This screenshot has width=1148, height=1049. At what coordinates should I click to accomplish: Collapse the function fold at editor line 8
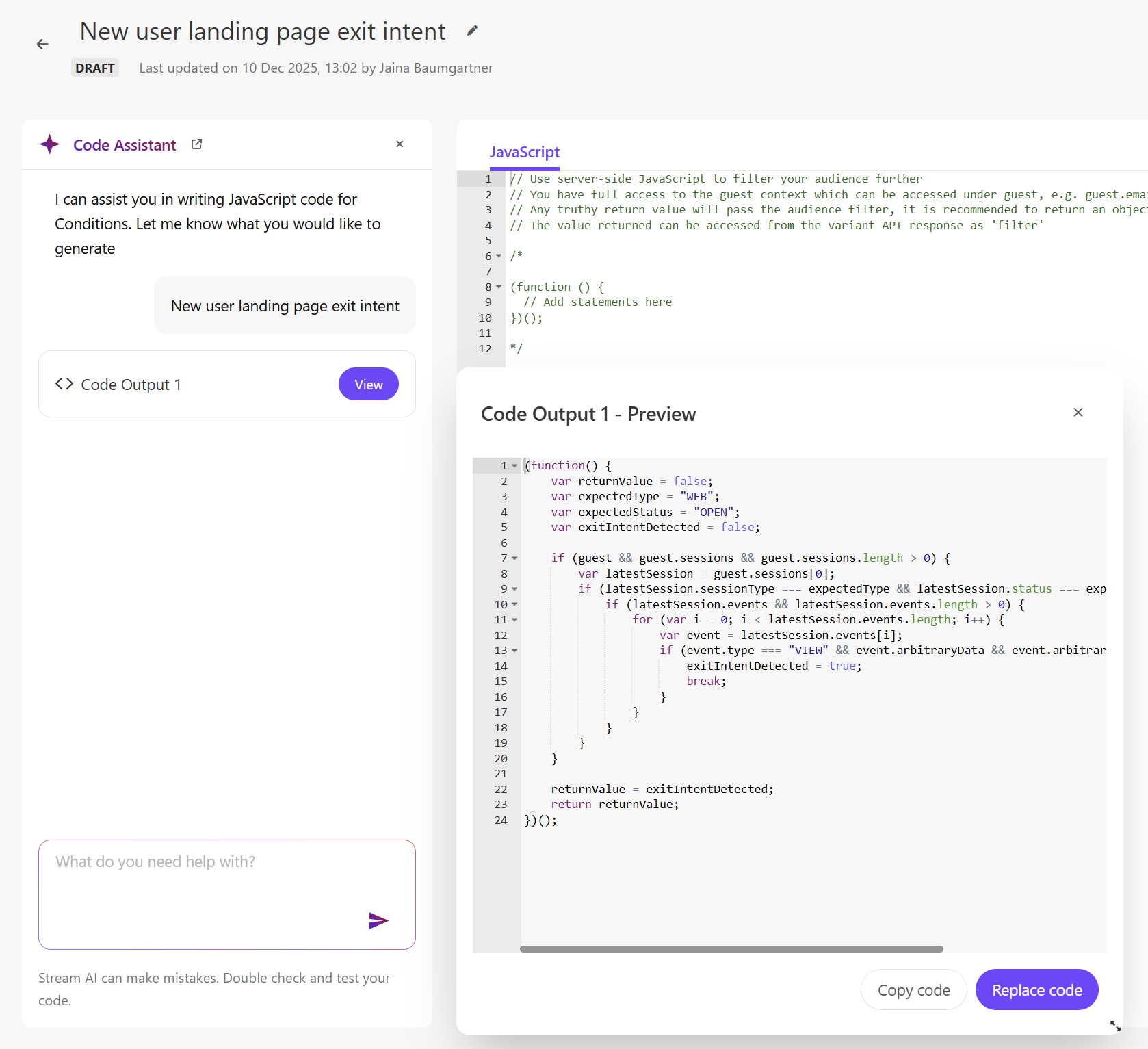(499, 287)
